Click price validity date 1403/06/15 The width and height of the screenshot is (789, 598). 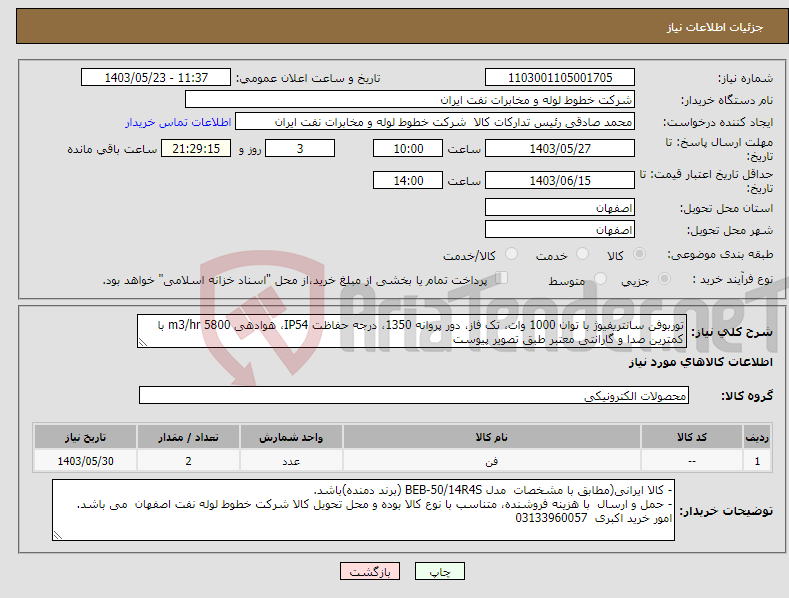tap(560, 180)
